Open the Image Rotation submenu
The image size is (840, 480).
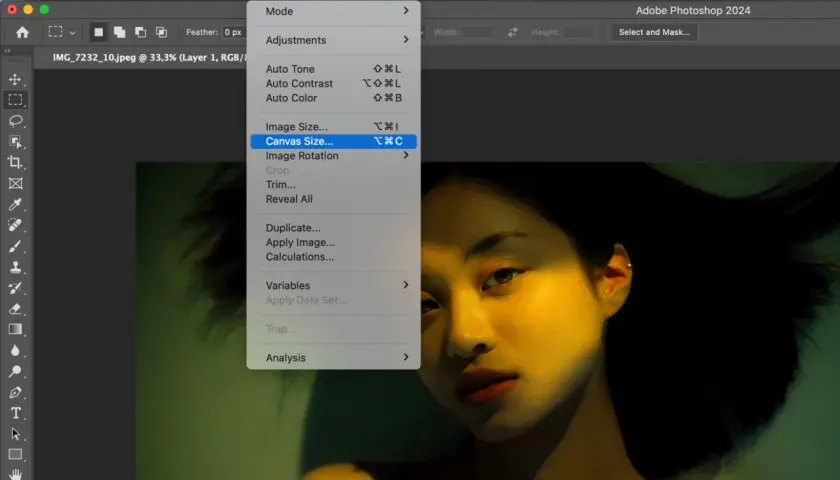click(x=333, y=155)
